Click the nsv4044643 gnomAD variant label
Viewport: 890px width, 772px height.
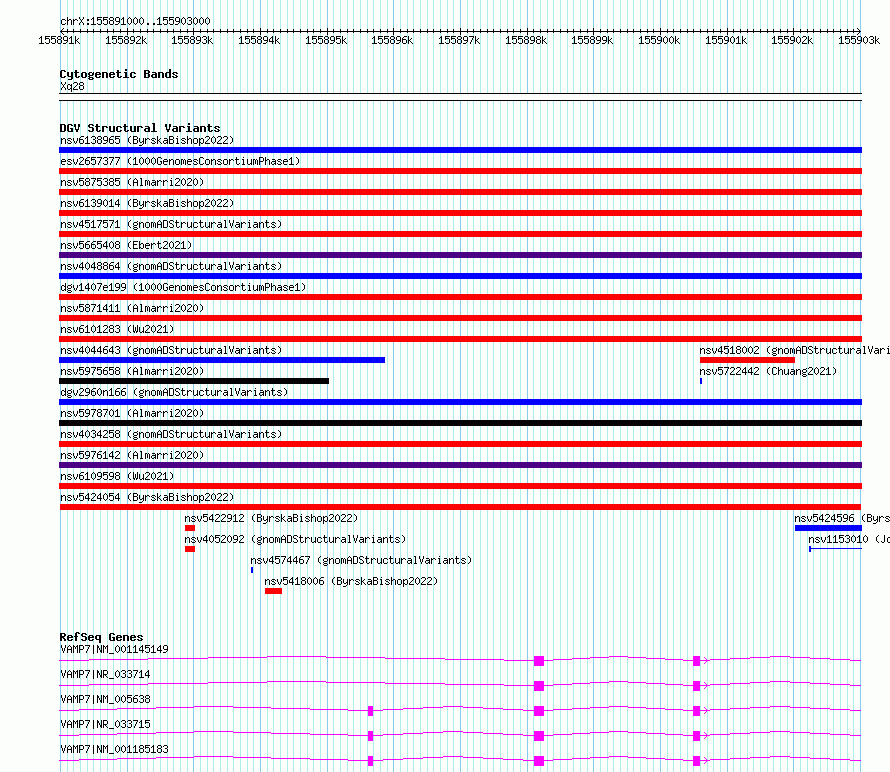click(x=171, y=350)
